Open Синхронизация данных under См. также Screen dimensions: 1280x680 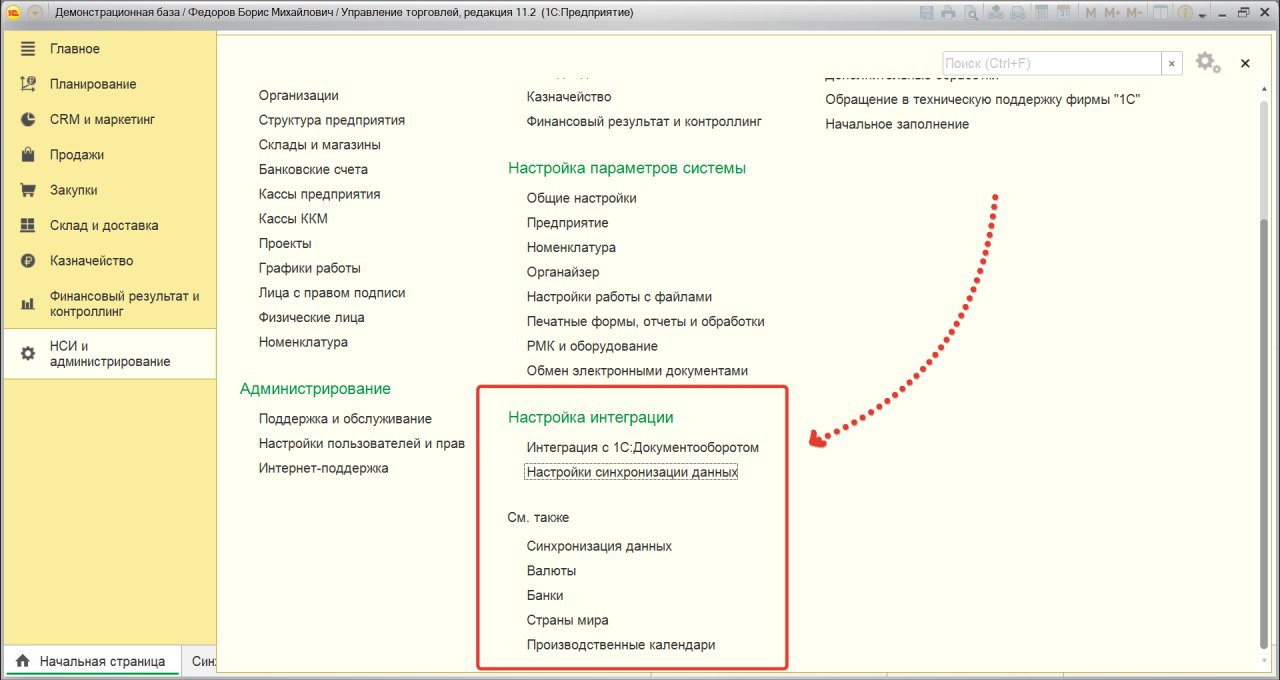tap(599, 546)
